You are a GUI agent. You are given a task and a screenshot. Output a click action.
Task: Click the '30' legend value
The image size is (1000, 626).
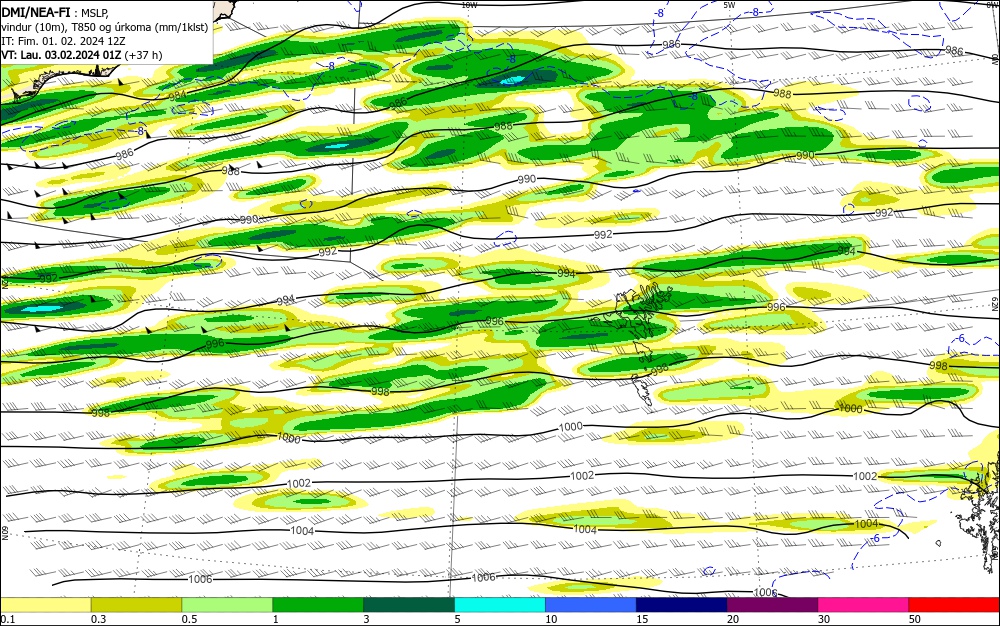824,619
